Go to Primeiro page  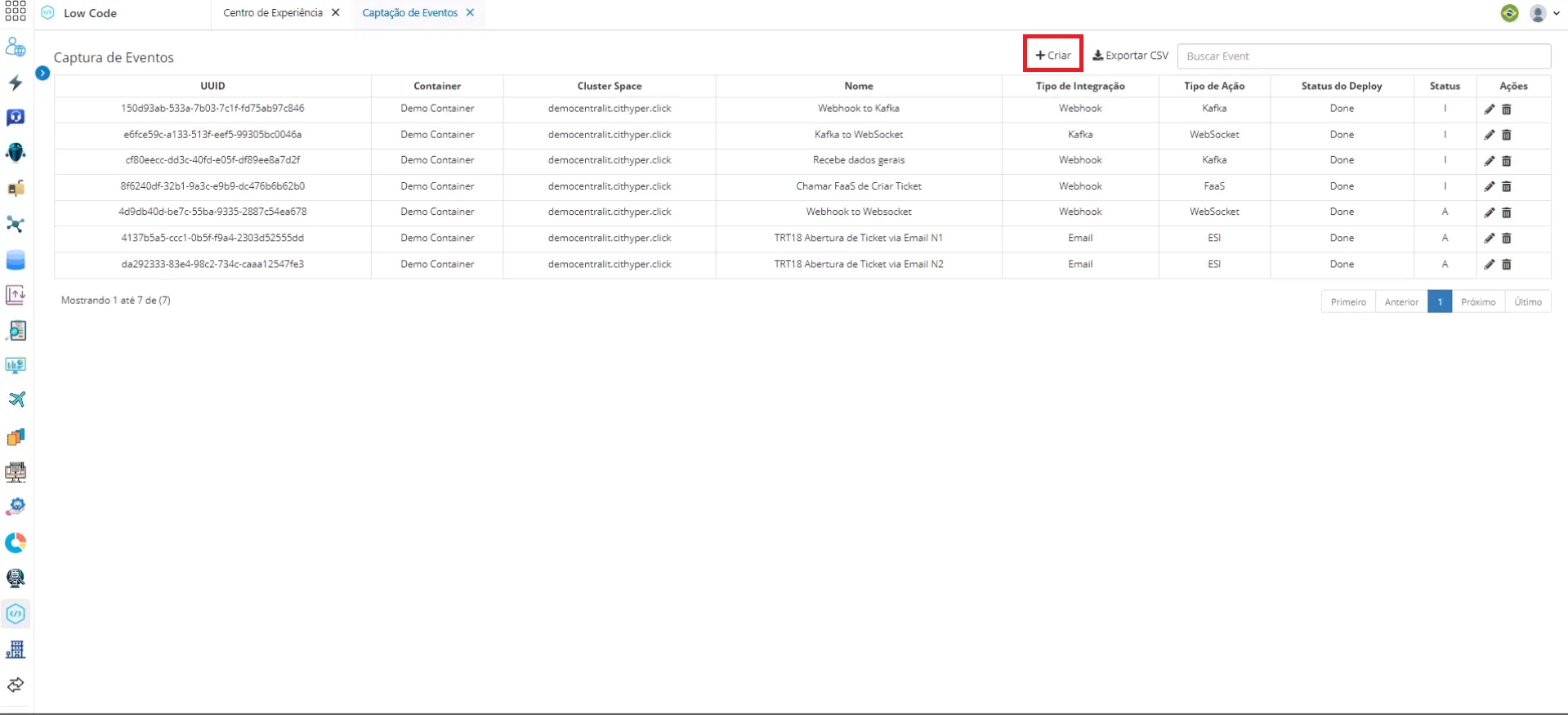1348,302
